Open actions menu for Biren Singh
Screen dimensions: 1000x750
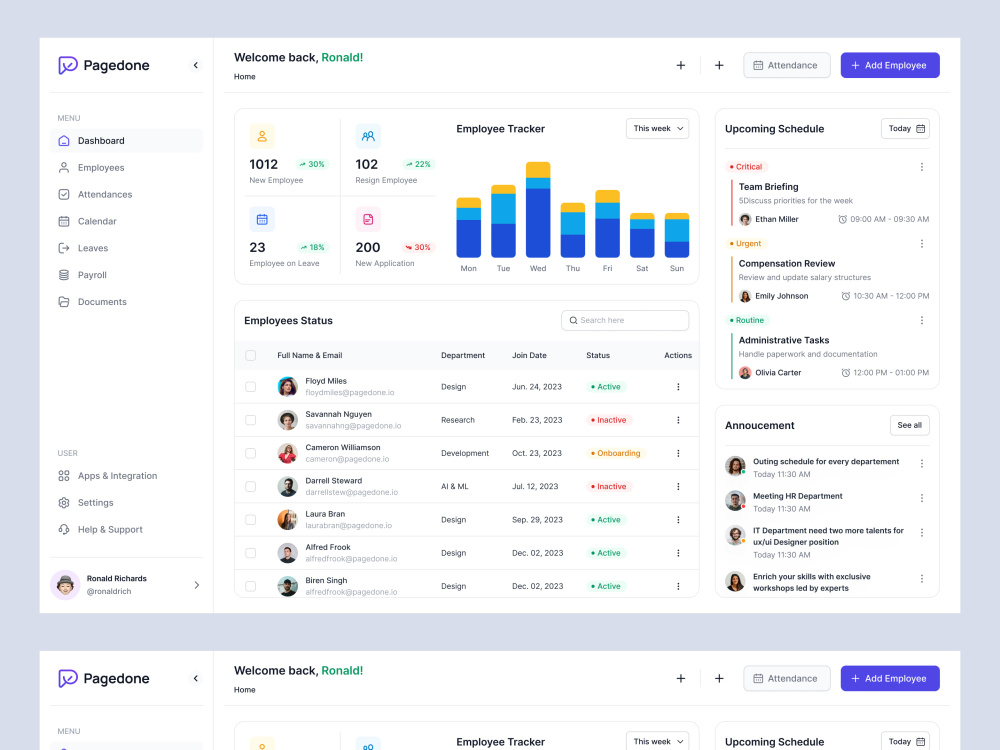pyautogui.click(x=678, y=586)
